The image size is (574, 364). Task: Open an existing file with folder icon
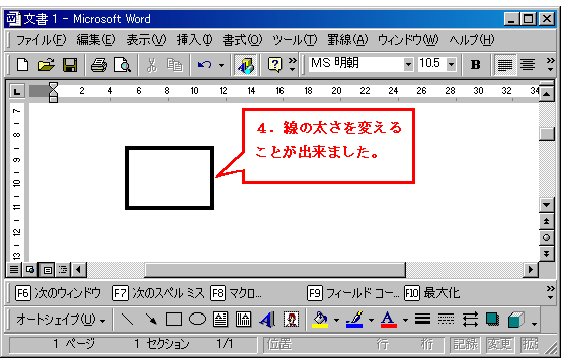(46, 65)
